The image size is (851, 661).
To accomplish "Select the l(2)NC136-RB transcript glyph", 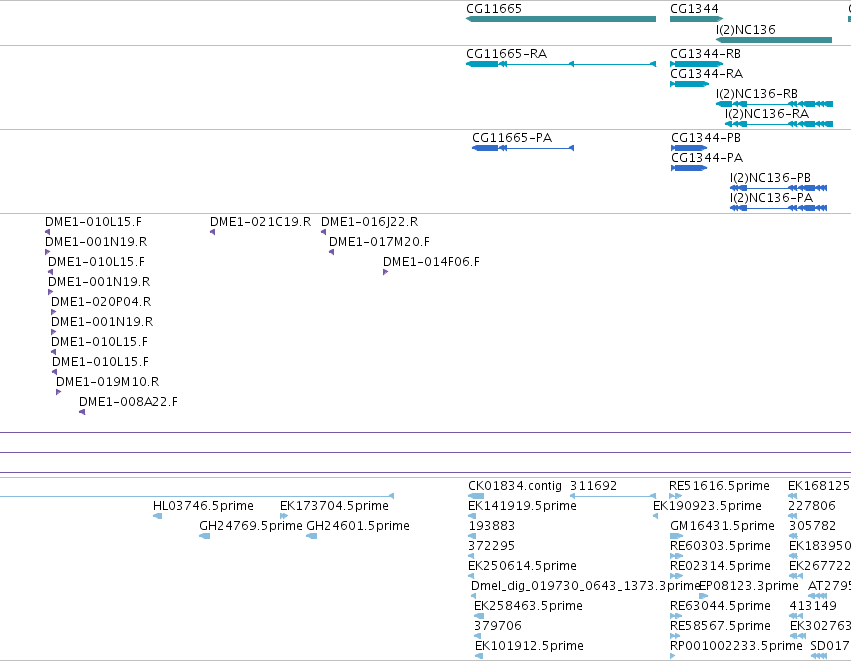I will point(774,104).
